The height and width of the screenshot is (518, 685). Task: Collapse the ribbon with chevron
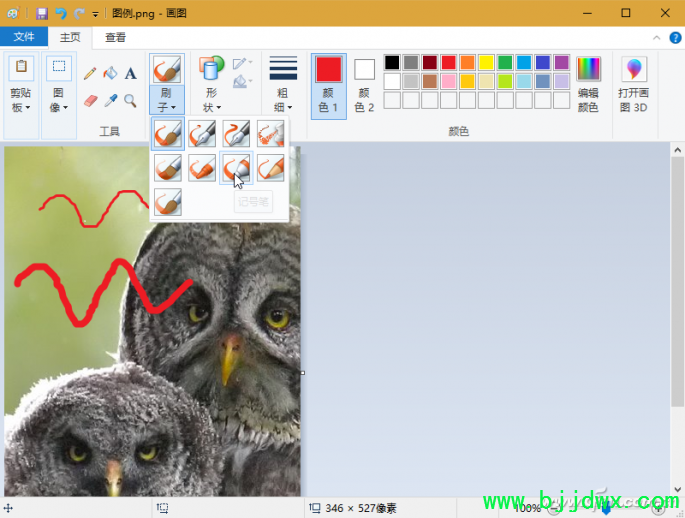pyautogui.click(x=656, y=38)
